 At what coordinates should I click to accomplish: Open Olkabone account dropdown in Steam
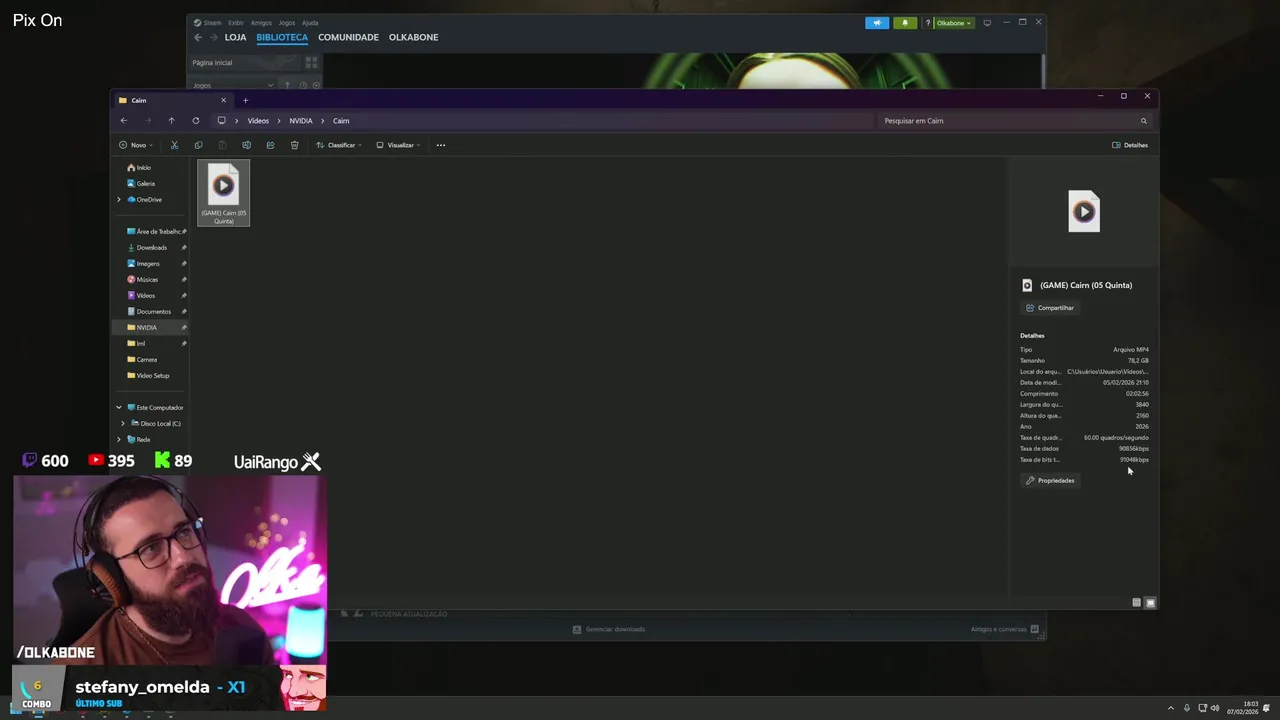(x=954, y=23)
